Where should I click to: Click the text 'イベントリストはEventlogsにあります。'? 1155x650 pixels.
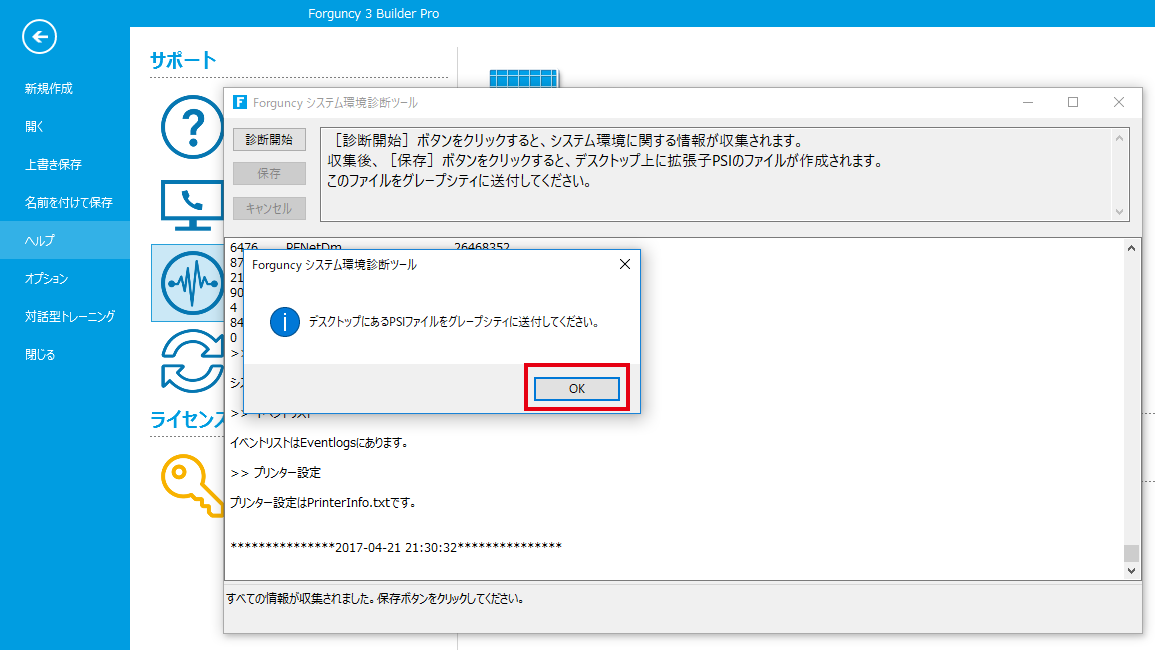coord(320,443)
